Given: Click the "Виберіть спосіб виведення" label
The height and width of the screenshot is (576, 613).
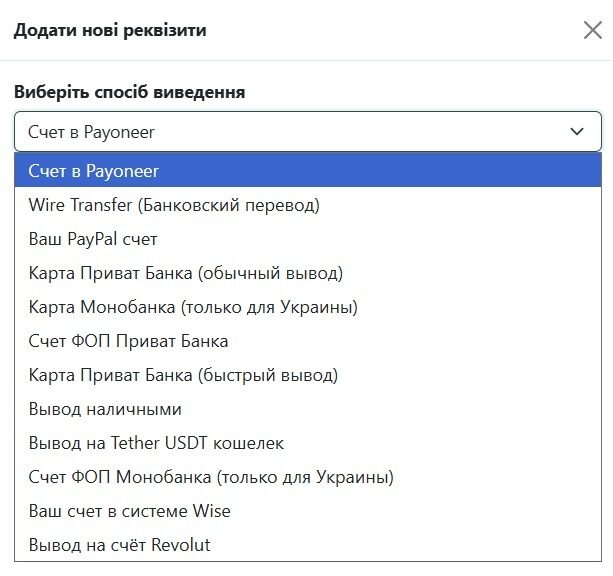Looking at the screenshot, I should pos(129,92).
